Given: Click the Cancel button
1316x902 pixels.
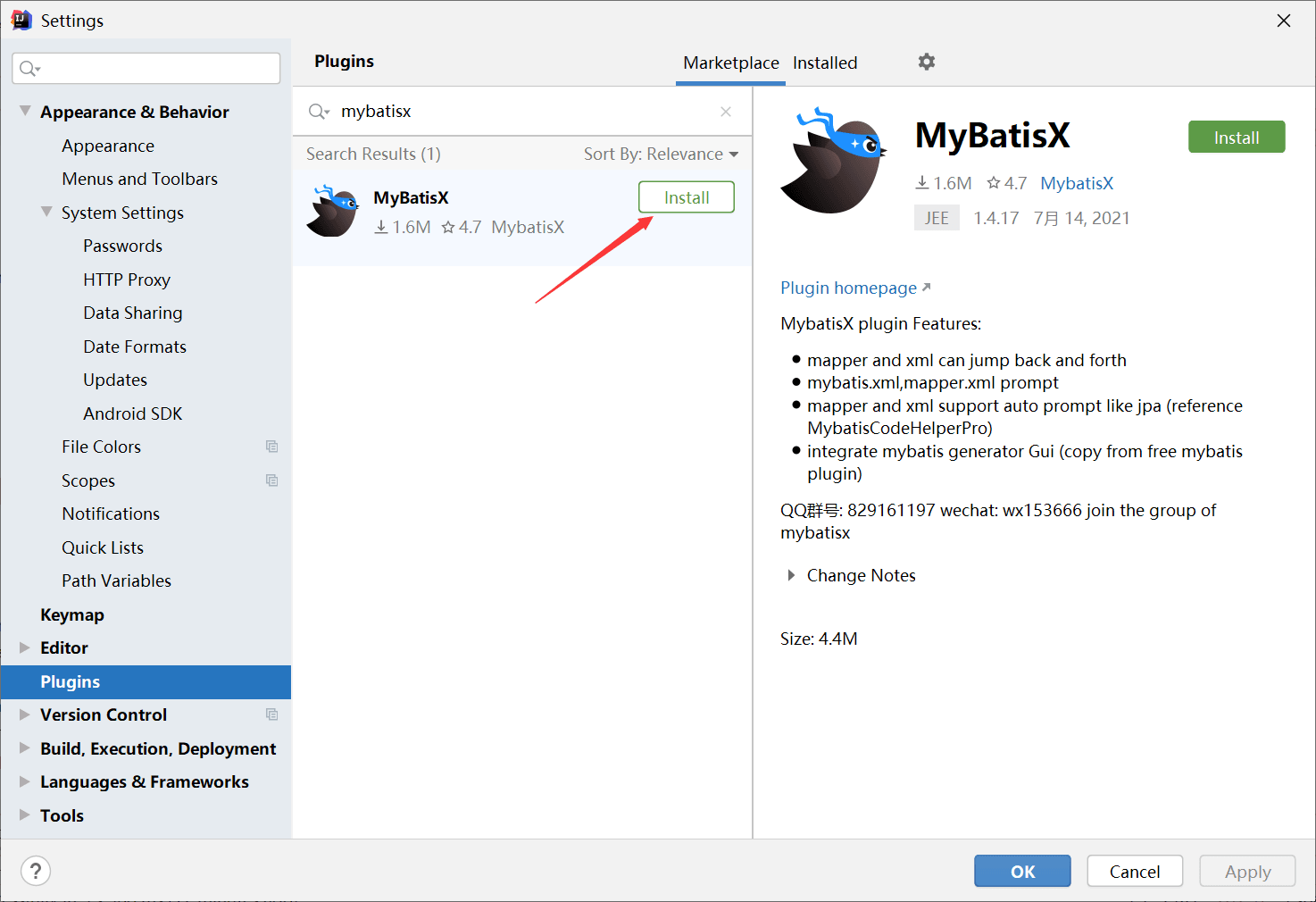Looking at the screenshot, I should (1135, 872).
